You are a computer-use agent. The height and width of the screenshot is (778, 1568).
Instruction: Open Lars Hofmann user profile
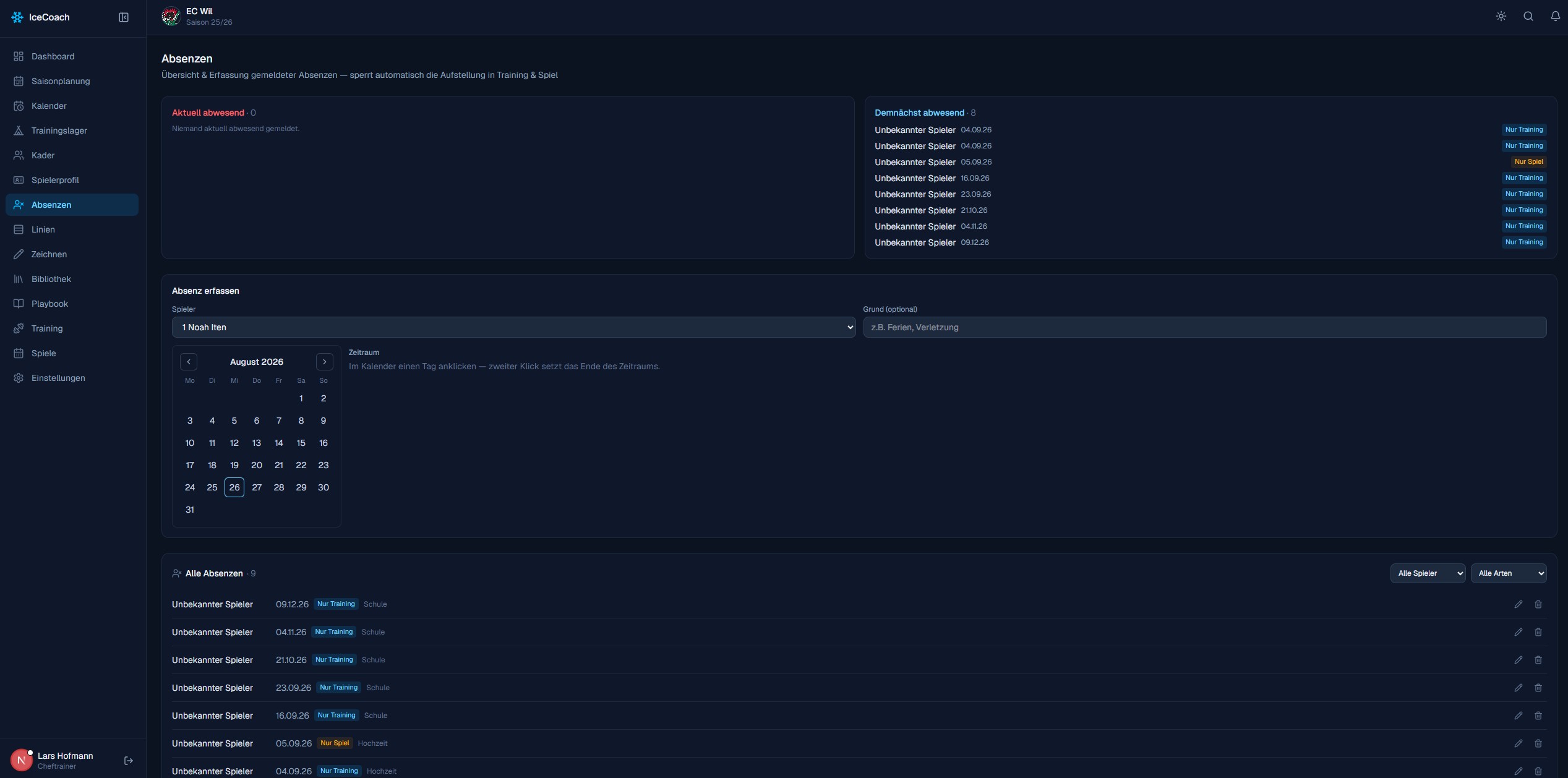point(52,761)
